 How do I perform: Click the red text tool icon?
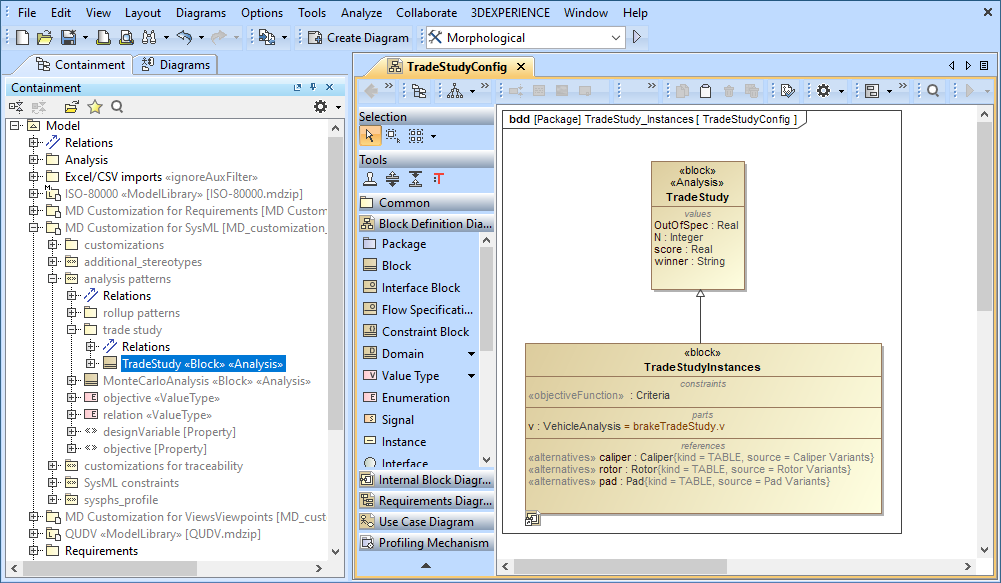click(439, 179)
